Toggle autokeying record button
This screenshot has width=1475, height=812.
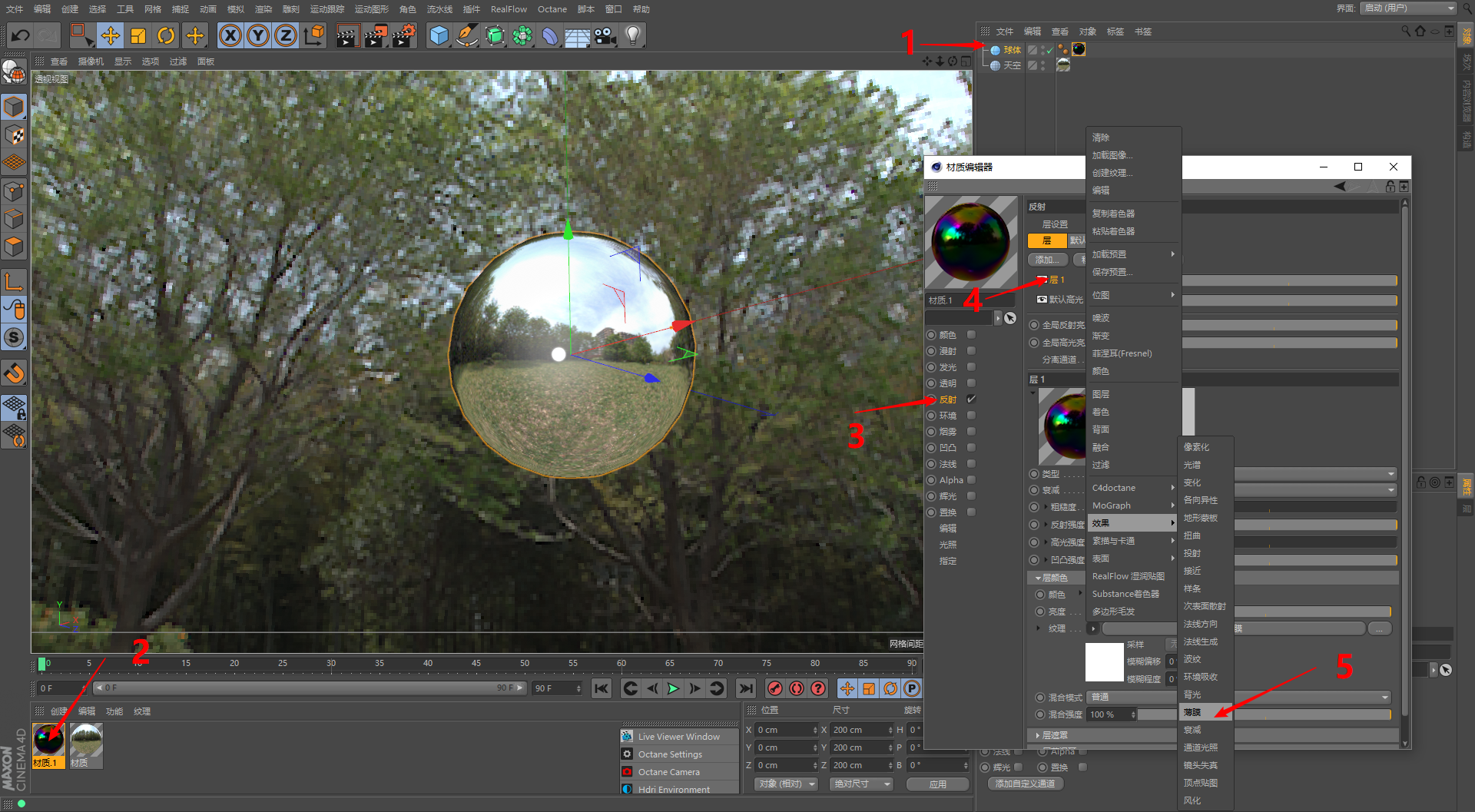[797, 688]
